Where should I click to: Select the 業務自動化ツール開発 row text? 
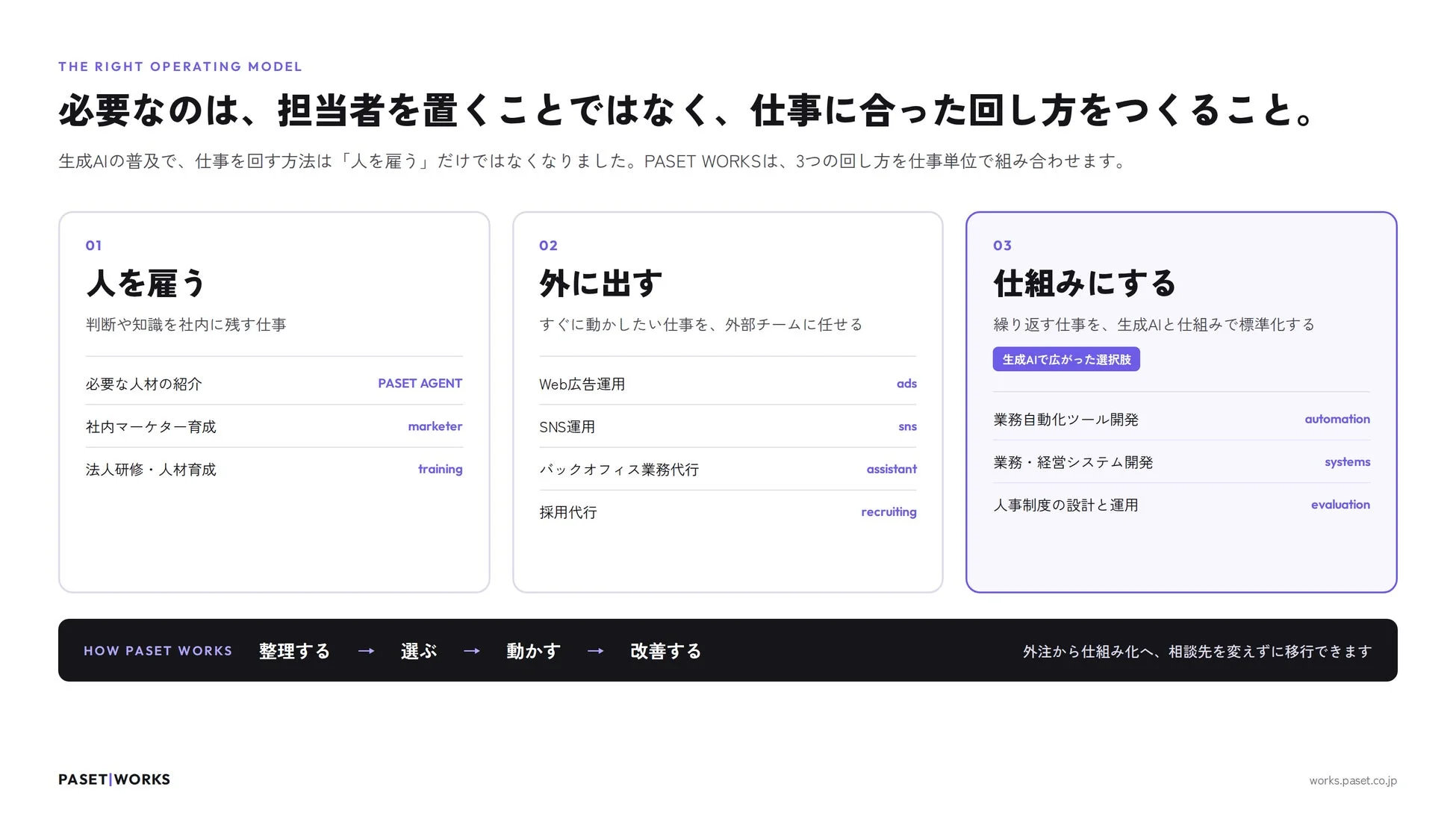pyautogui.click(x=1065, y=420)
